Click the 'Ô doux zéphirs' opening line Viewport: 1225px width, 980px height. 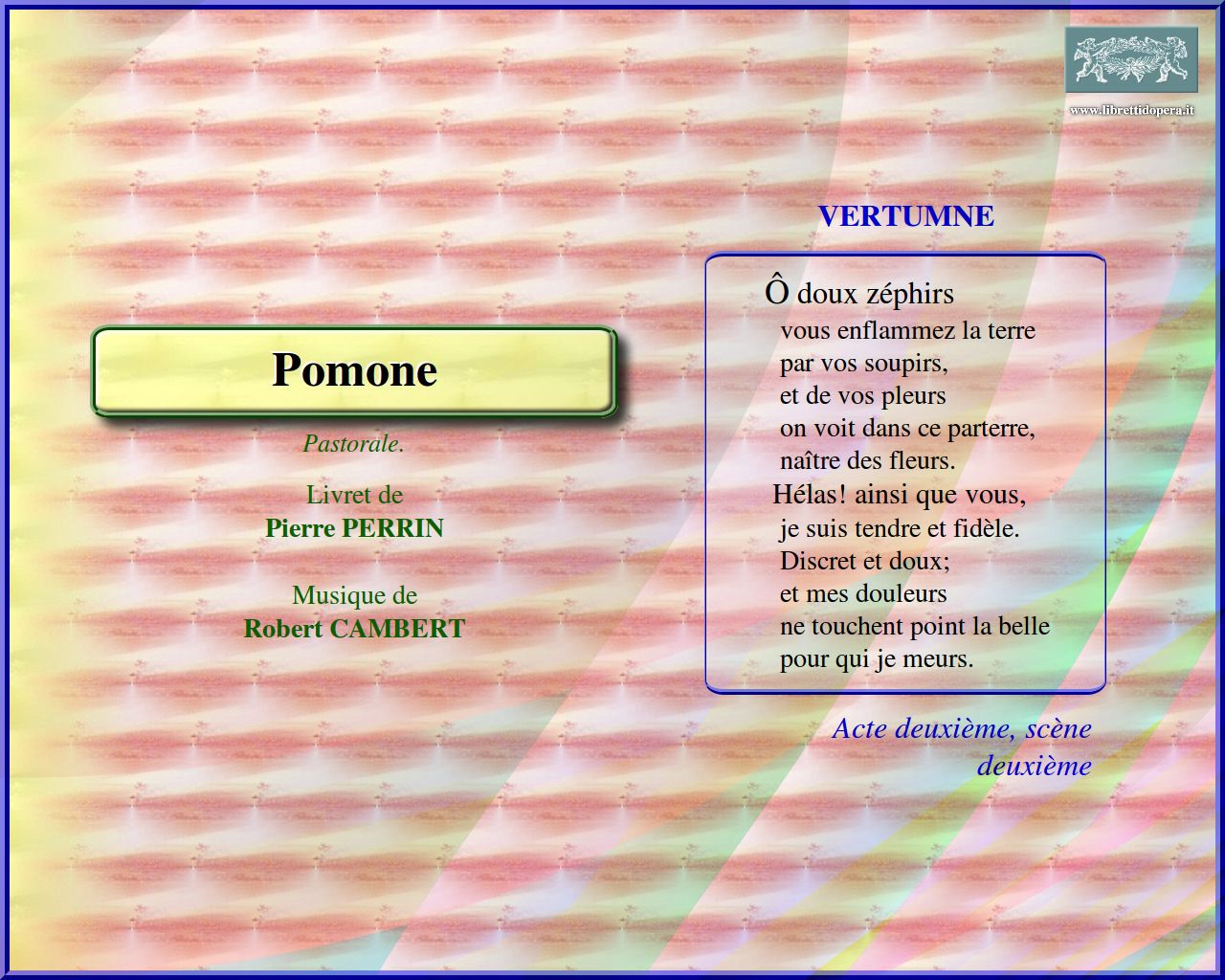(859, 293)
